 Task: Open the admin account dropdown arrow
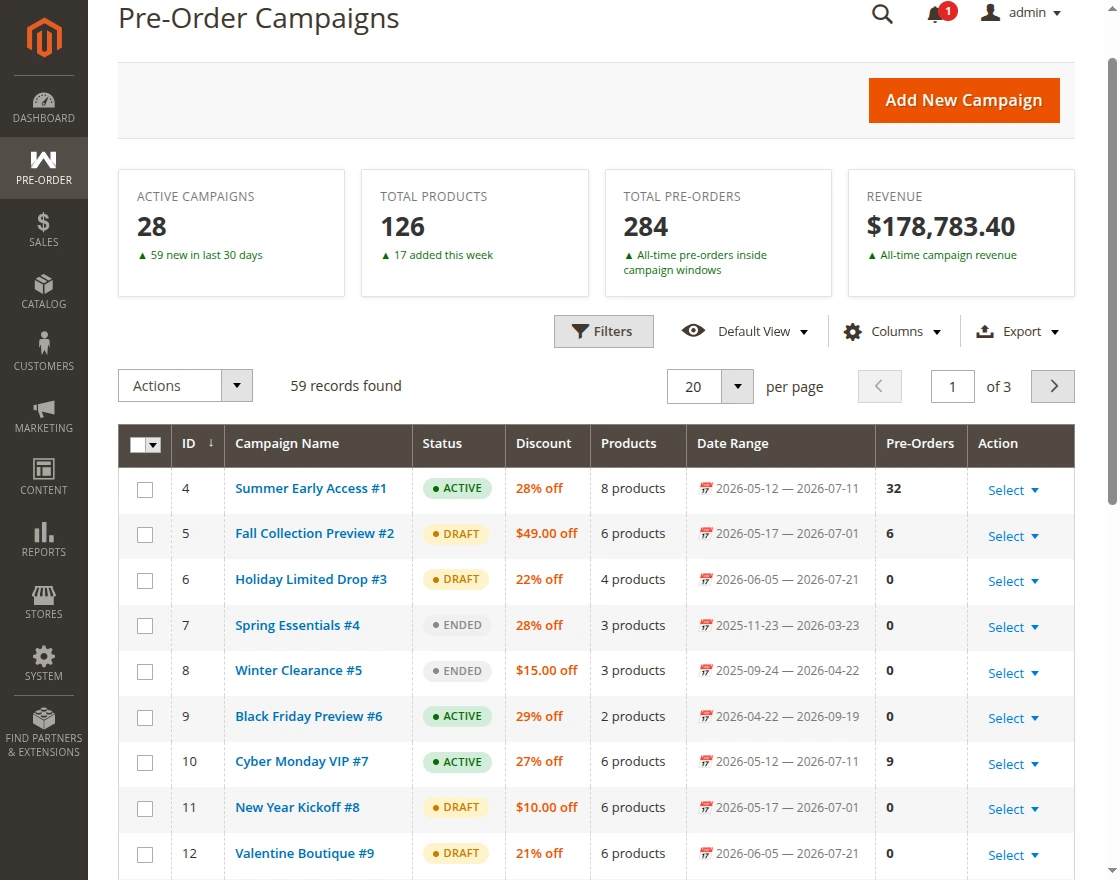1056,14
